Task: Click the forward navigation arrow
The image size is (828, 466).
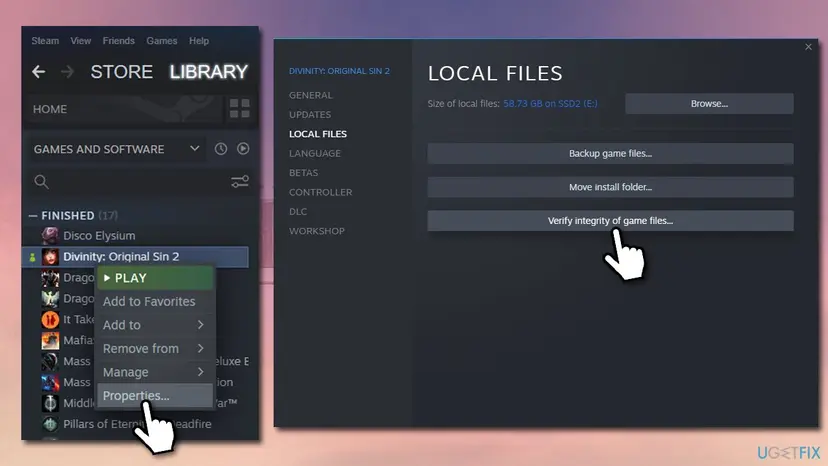Action: coord(67,72)
